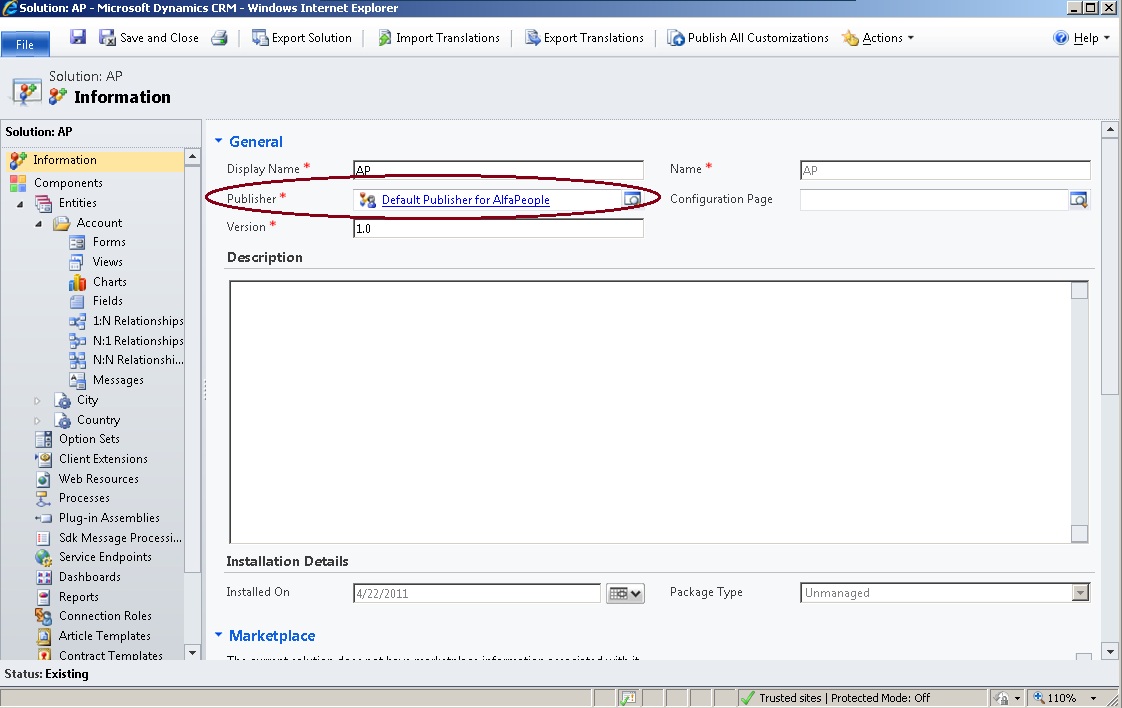Click the Client Extensions icon
1122x708 pixels.
[44, 459]
